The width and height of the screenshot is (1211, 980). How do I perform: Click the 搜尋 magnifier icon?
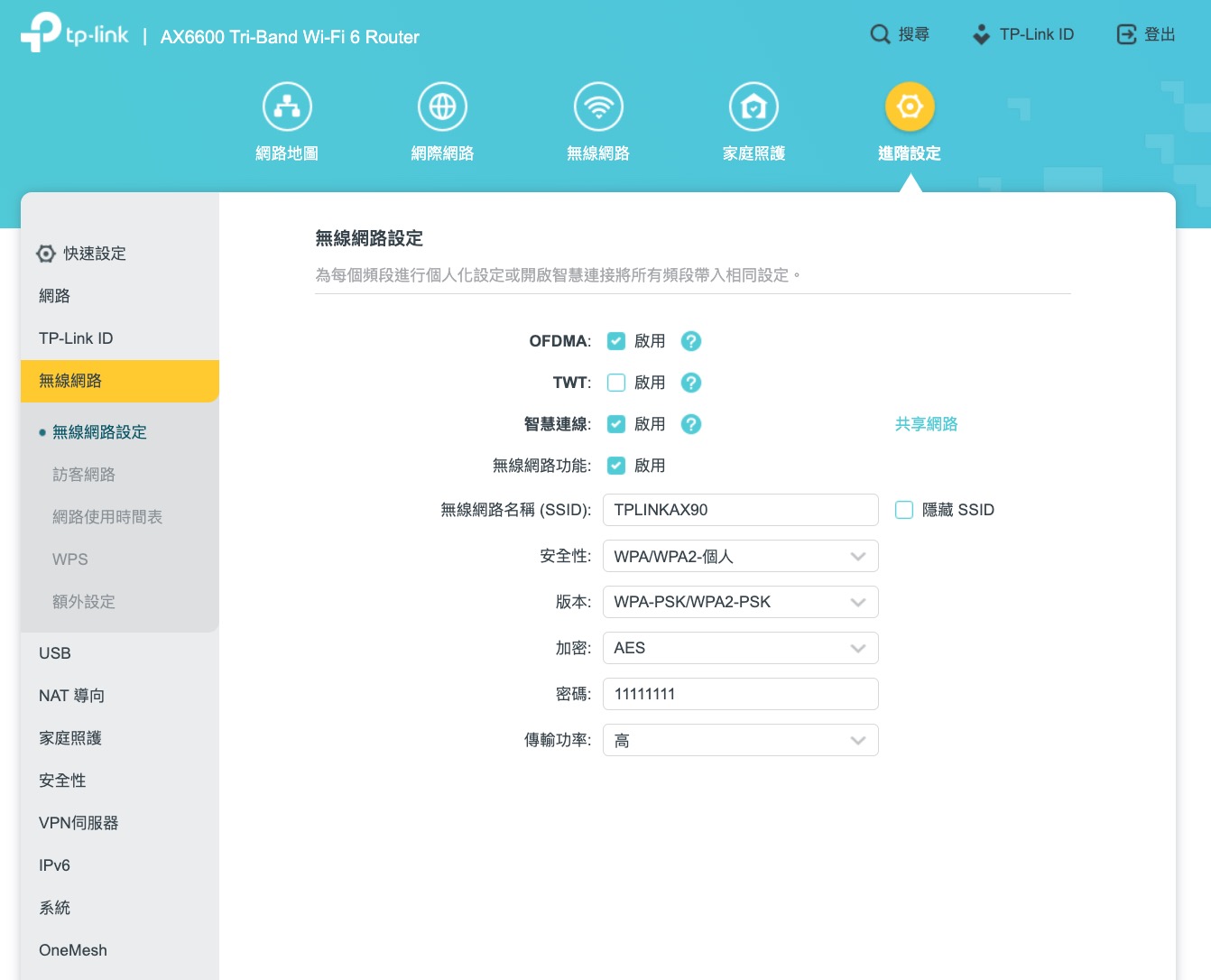pyautogui.click(x=880, y=34)
